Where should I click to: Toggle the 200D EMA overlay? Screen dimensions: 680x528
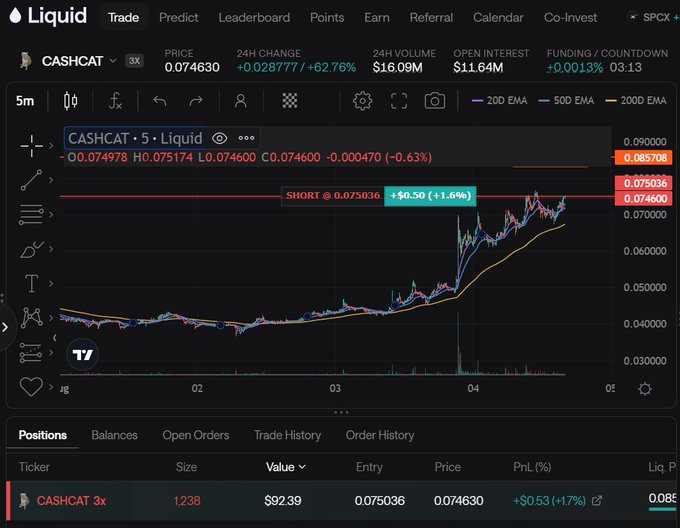pos(636,101)
